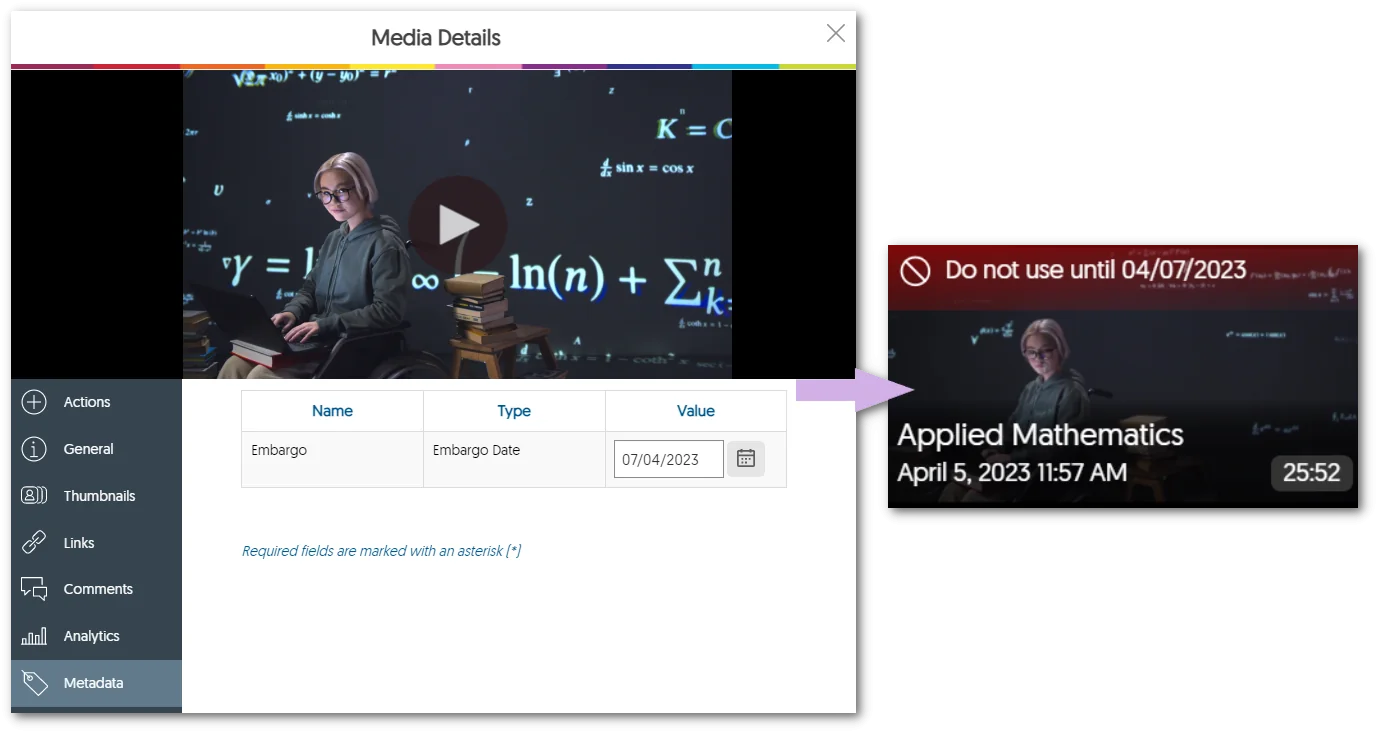Click the General info icon
The height and width of the screenshot is (732, 1377).
[34, 449]
